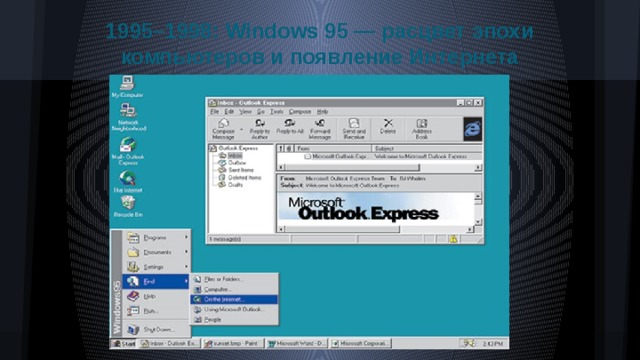The height and width of the screenshot is (360, 640).
Task: Open the Recycle Bin icon
Action: (x=128, y=206)
